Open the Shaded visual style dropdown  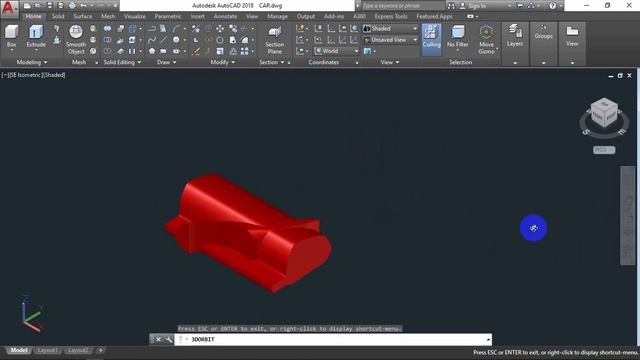point(391,29)
